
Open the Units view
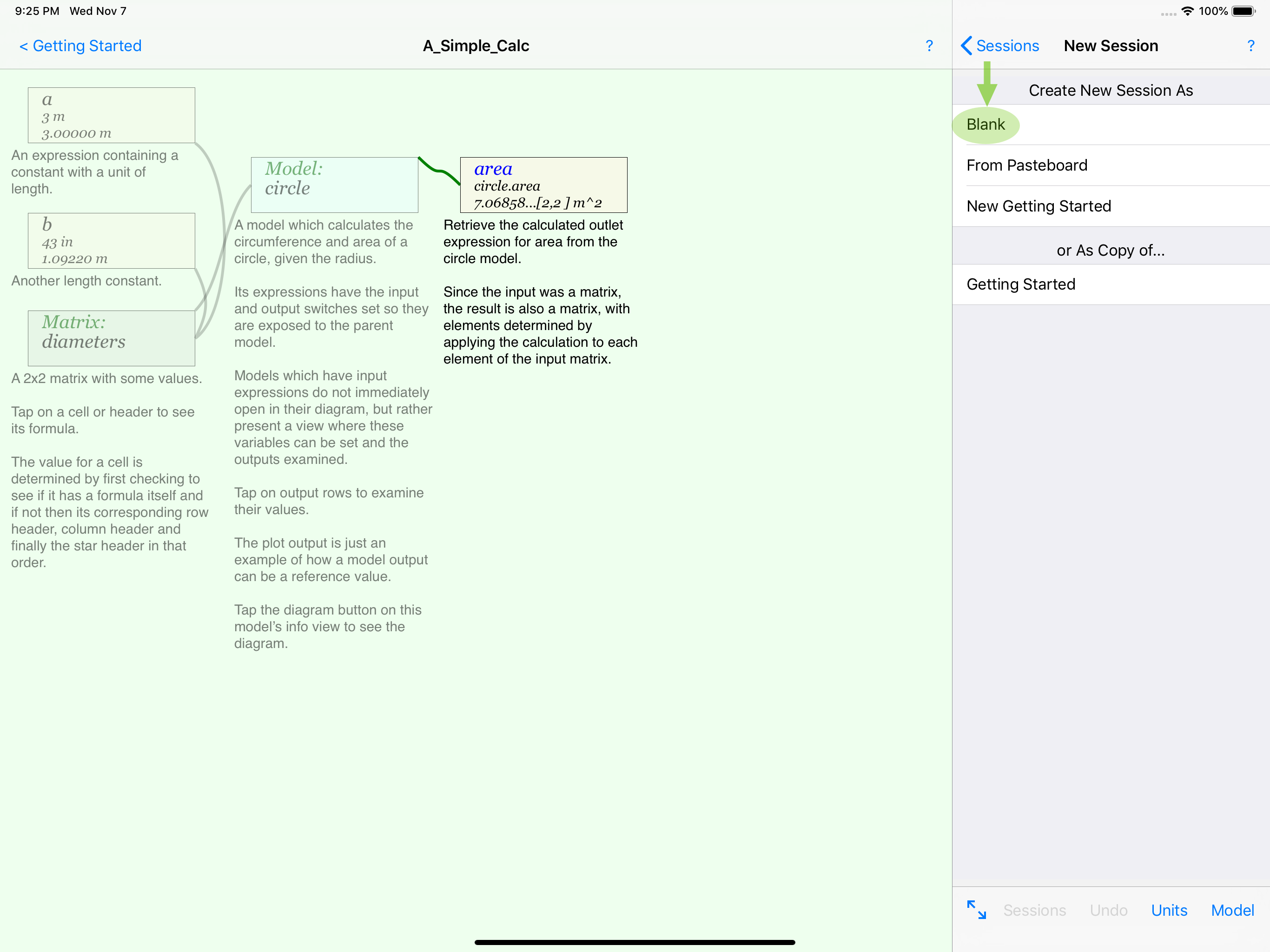click(1169, 910)
